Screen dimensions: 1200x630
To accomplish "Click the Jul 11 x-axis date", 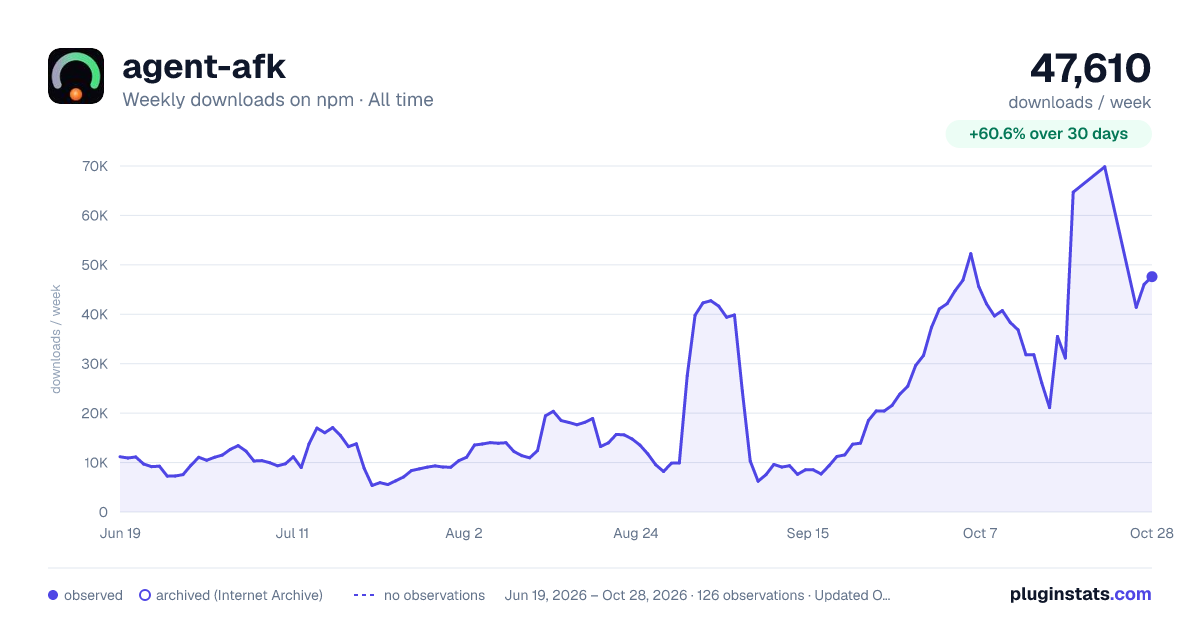I will click(x=292, y=533).
